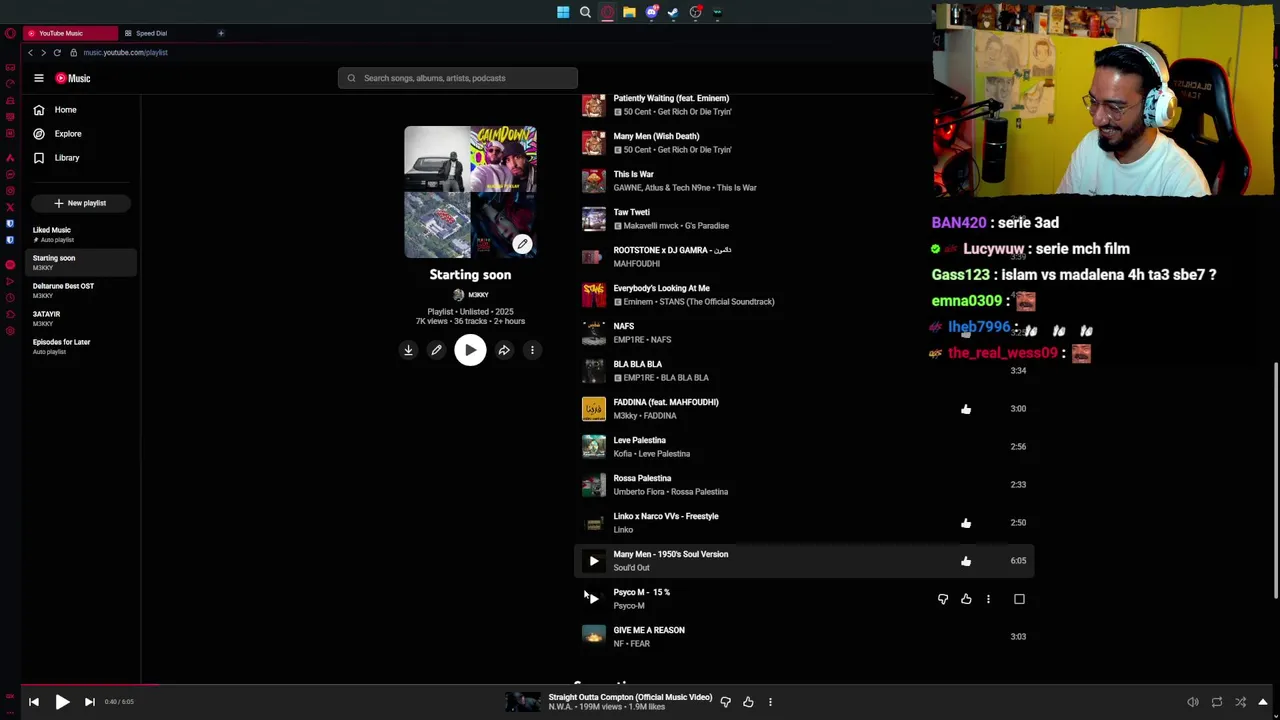This screenshot has height=720, width=1280.
Task: Click Leve Palestina album thumbnail
Action: (x=594, y=447)
